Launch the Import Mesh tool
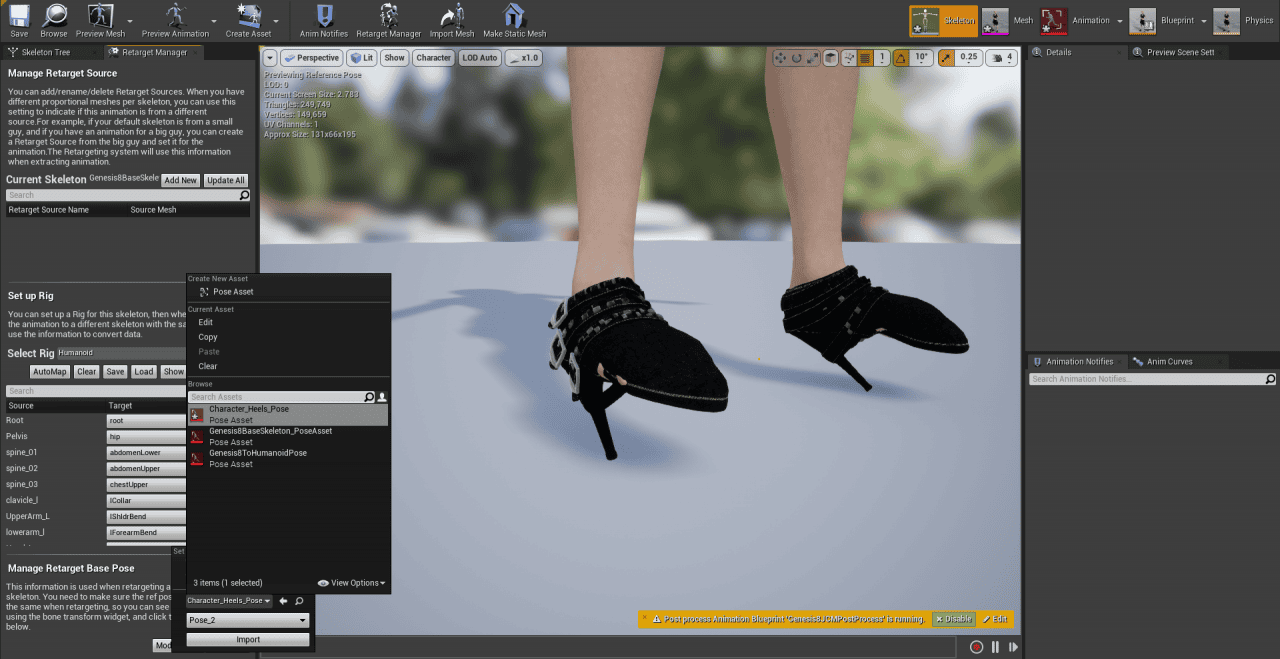Image resolution: width=1280 pixels, height=659 pixels. [x=451, y=18]
